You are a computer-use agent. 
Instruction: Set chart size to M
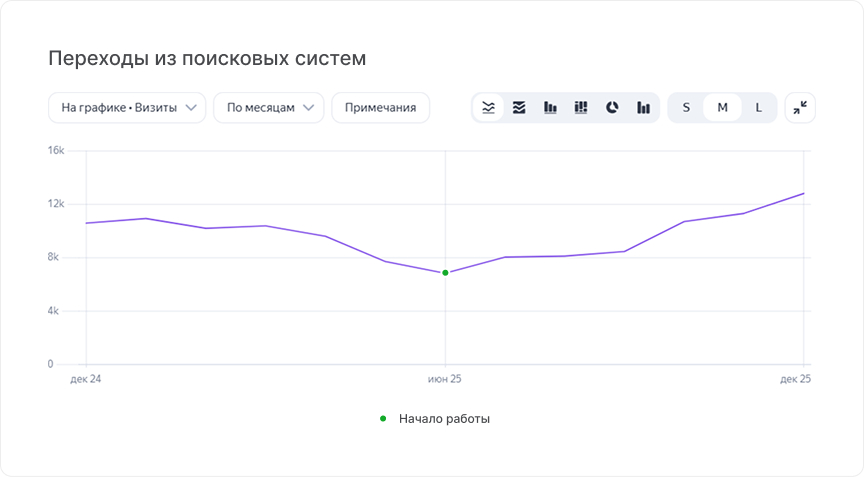[722, 107]
